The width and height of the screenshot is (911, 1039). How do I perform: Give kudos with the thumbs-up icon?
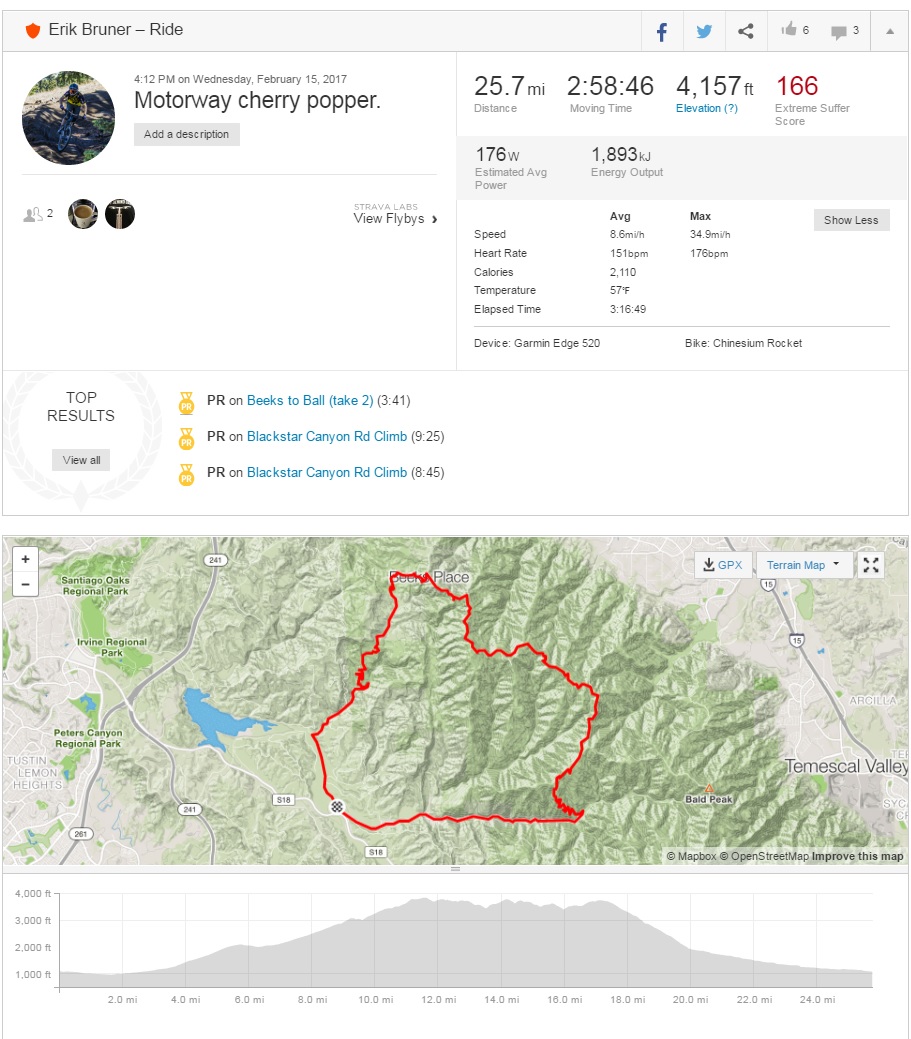[x=790, y=31]
